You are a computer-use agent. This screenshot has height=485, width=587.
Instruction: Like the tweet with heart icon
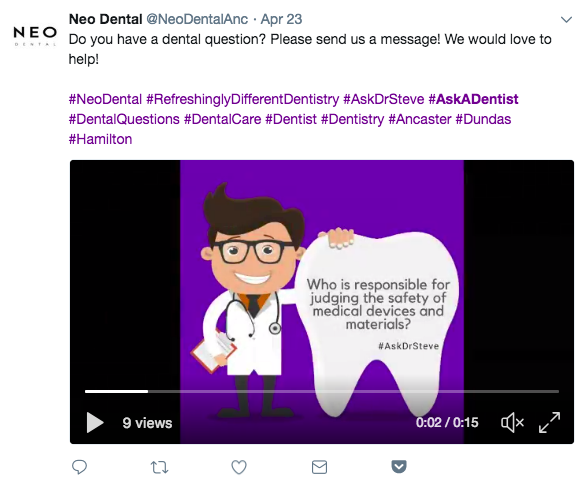tap(239, 467)
